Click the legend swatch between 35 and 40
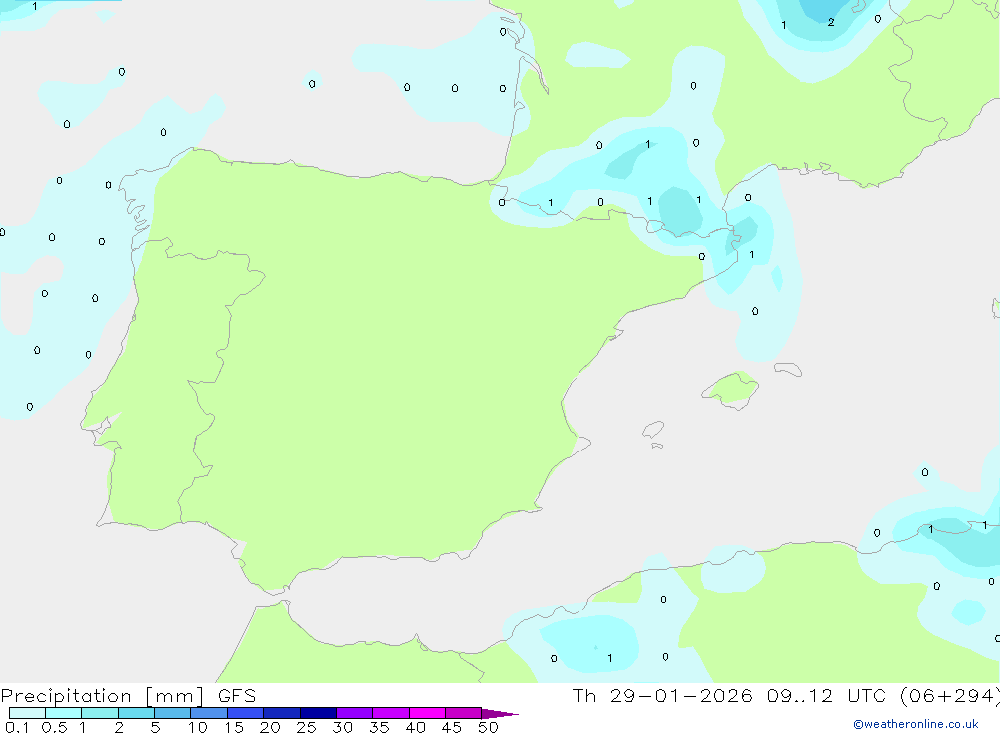The image size is (1000, 733). pyautogui.click(x=390, y=713)
